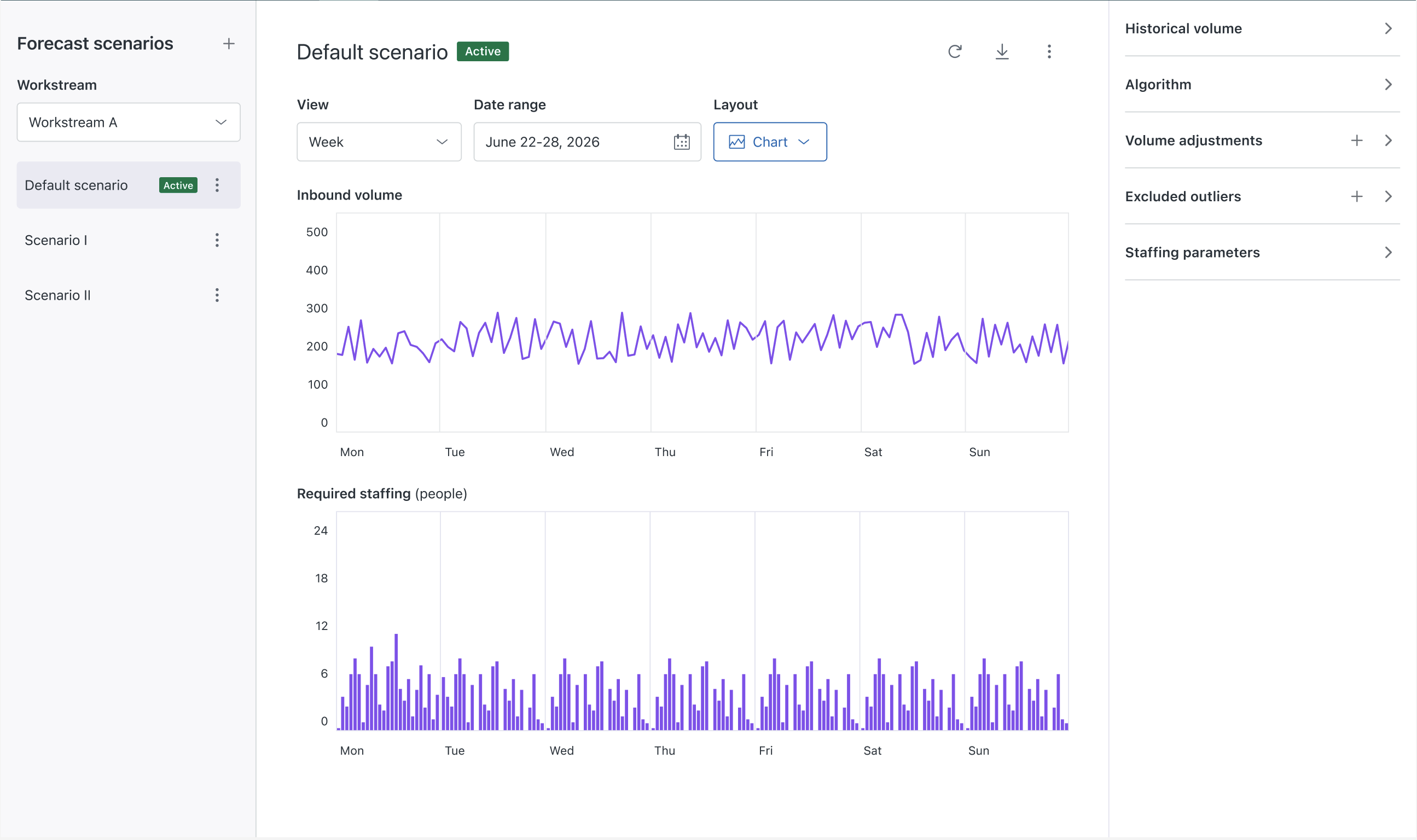Click the refresh forecast icon
The width and height of the screenshot is (1417, 840).
coord(955,51)
